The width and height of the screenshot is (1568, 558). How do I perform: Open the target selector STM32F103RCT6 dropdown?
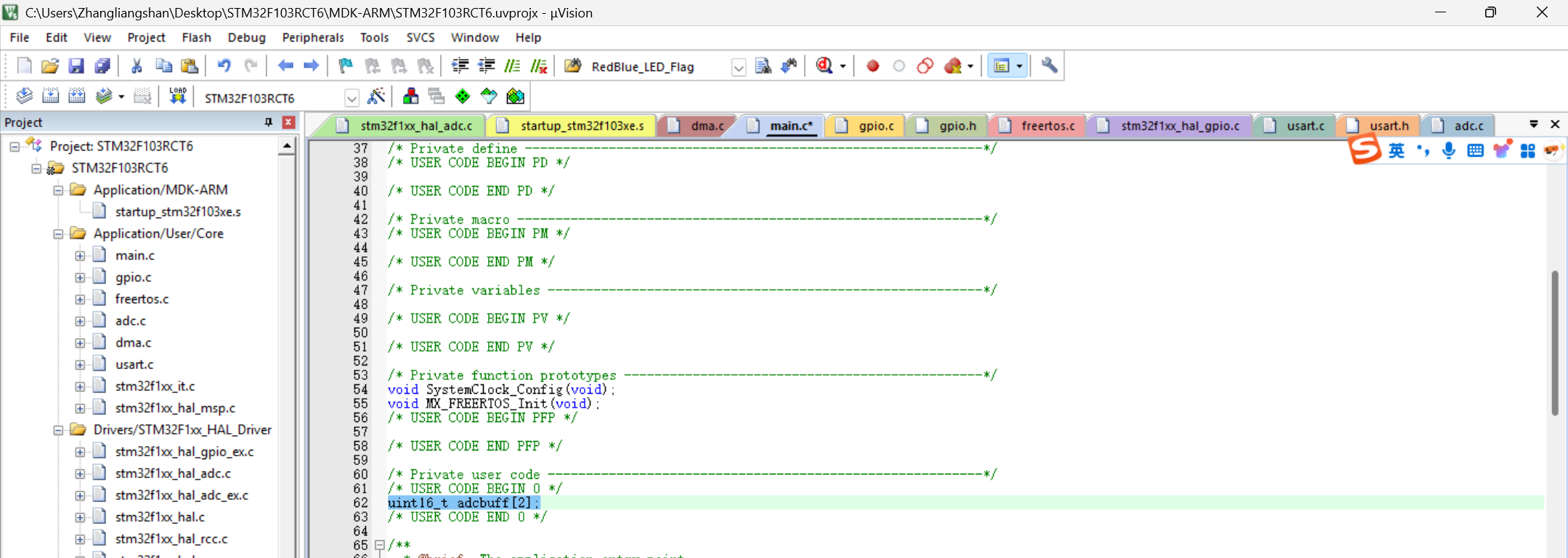(352, 97)
